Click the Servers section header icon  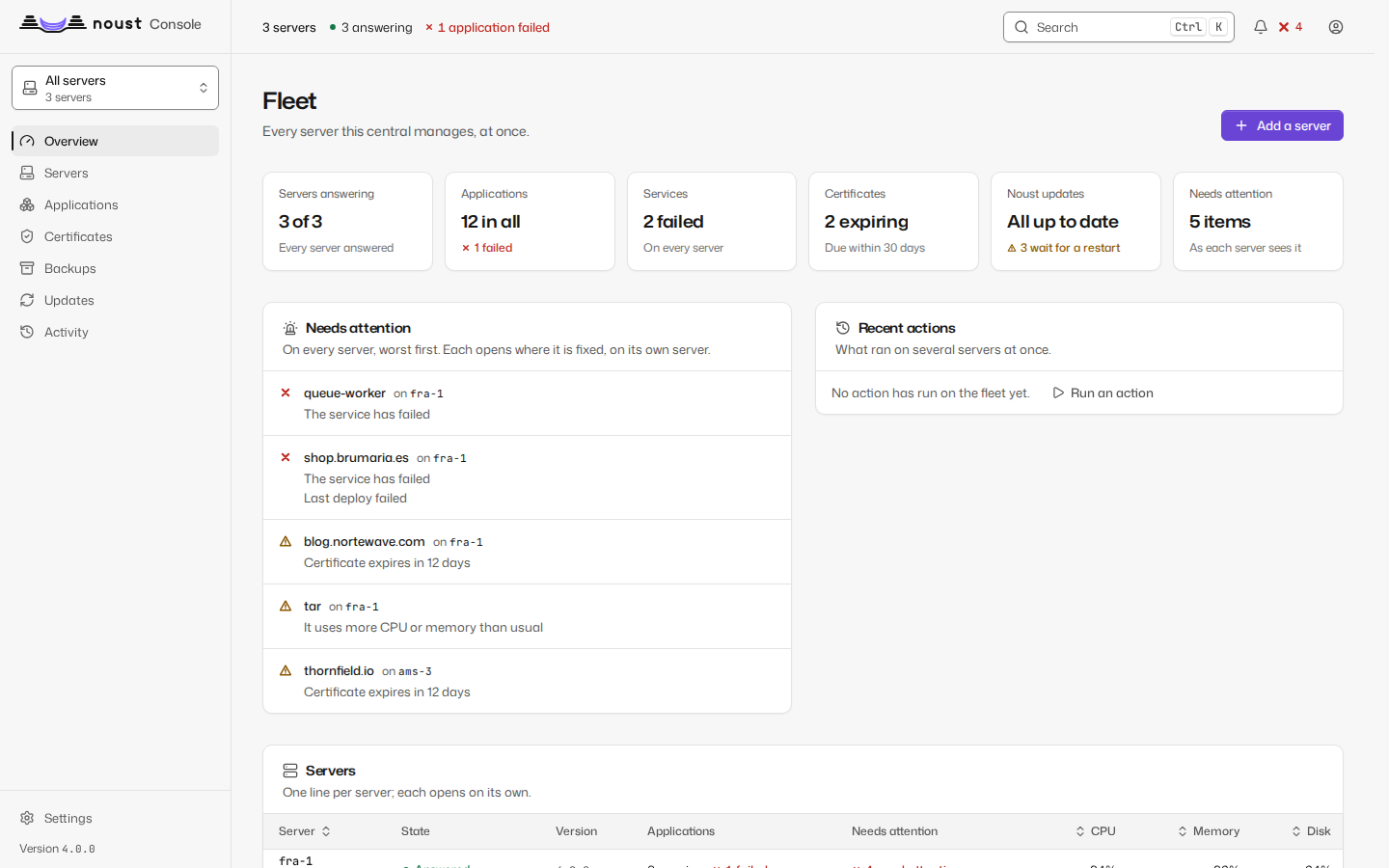290,771
